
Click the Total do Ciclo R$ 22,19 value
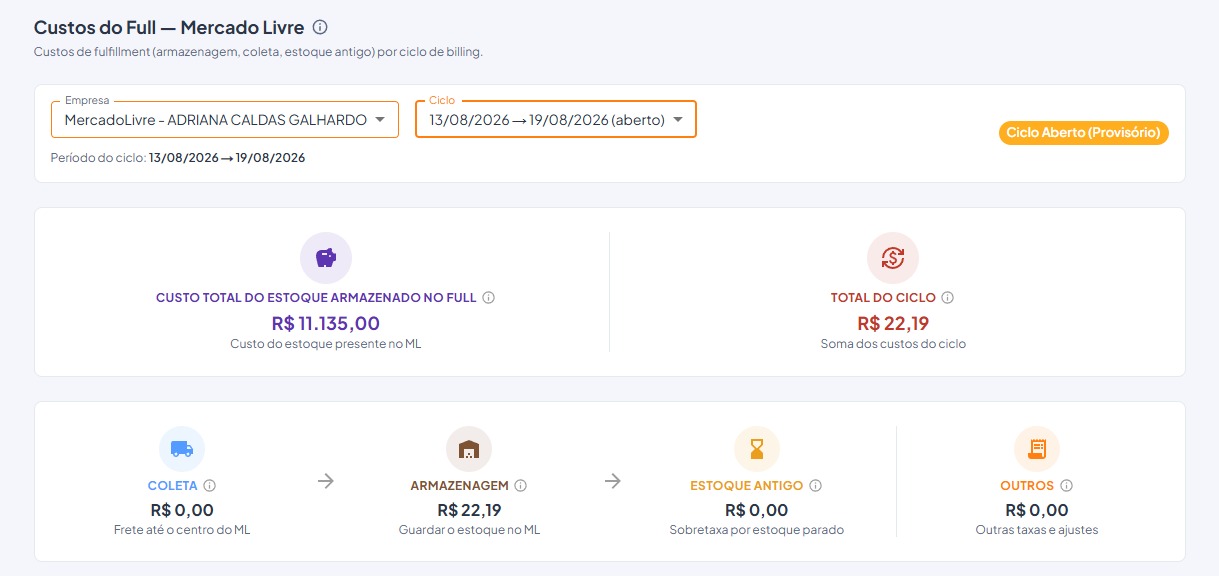point(893,323)
